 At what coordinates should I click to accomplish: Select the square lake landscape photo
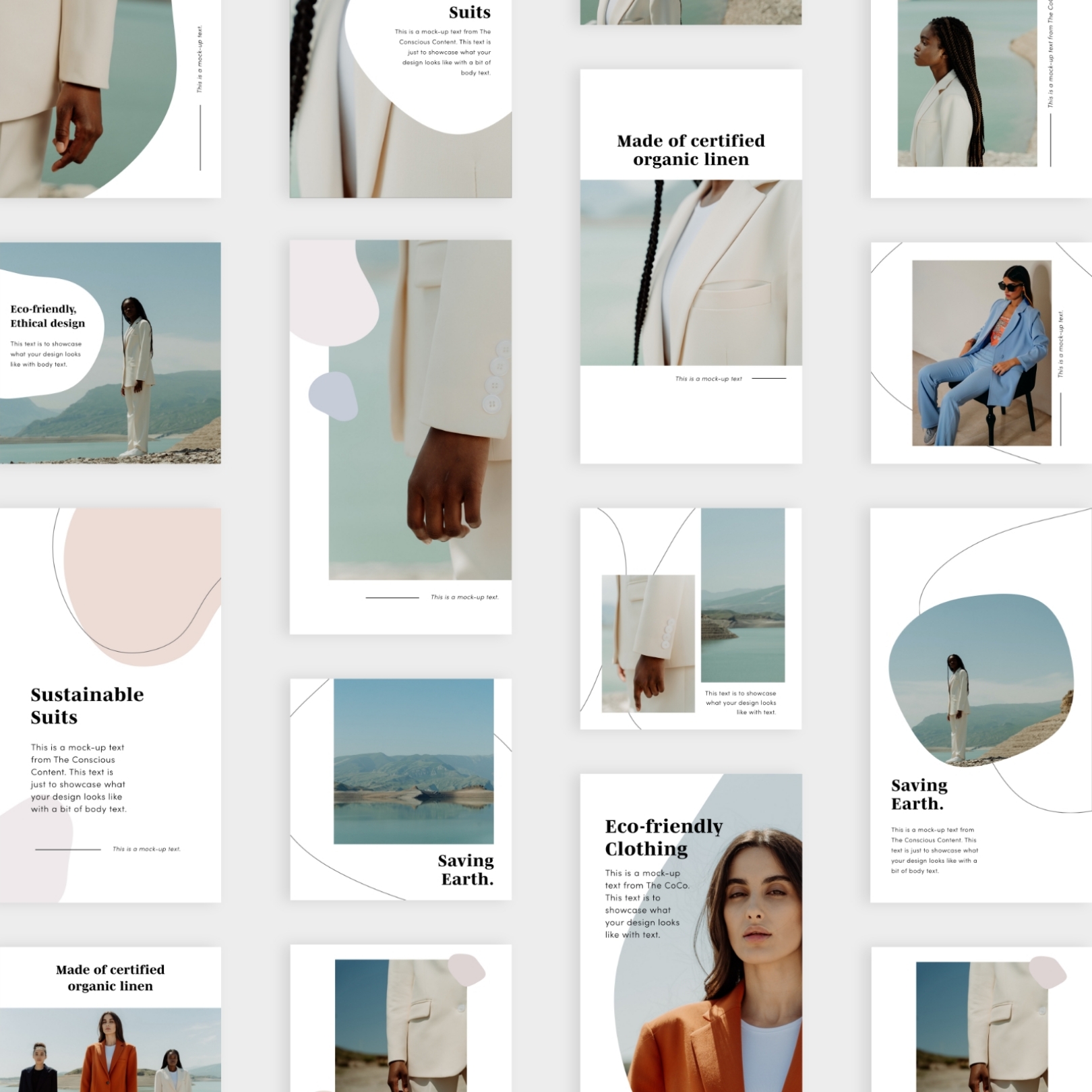[413, 761]
